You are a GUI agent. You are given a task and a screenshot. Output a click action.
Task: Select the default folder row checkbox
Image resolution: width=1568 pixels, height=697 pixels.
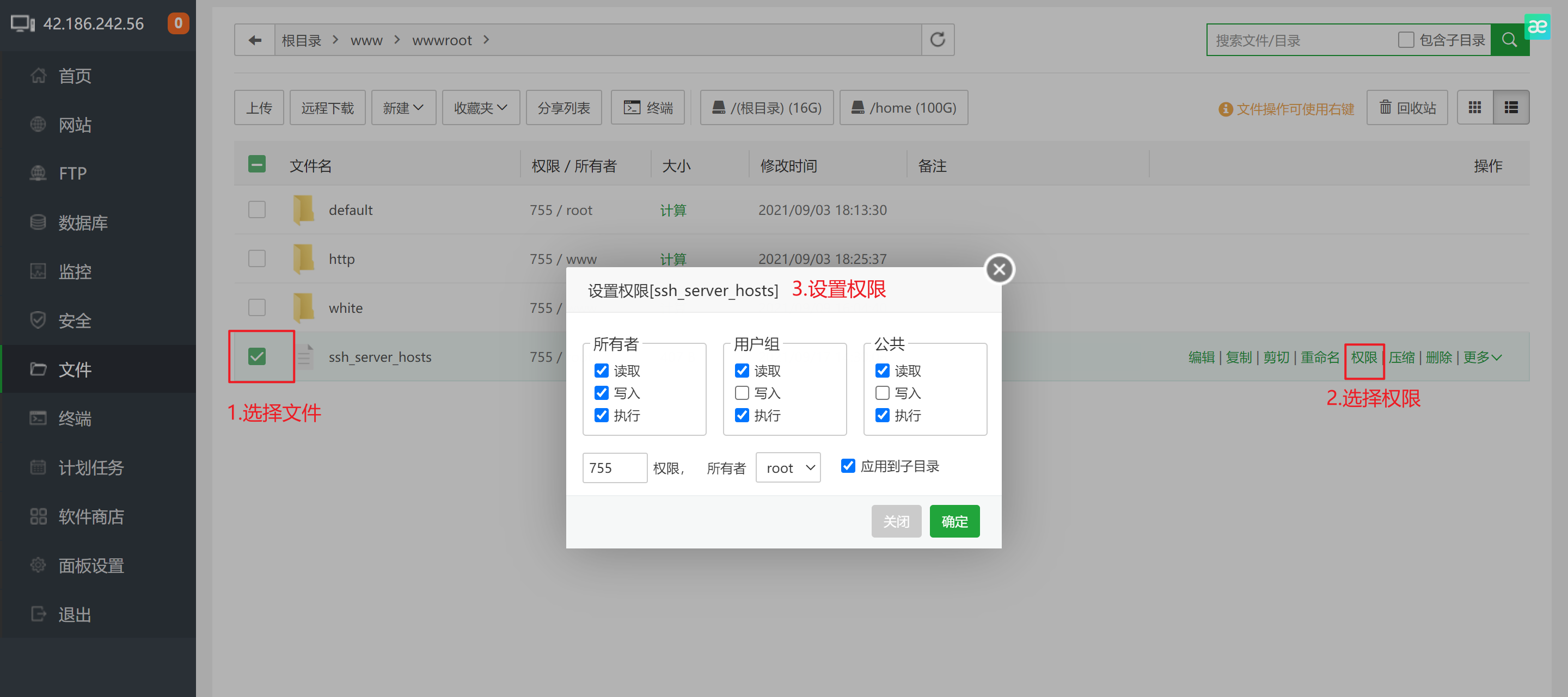tap(257, 210)
